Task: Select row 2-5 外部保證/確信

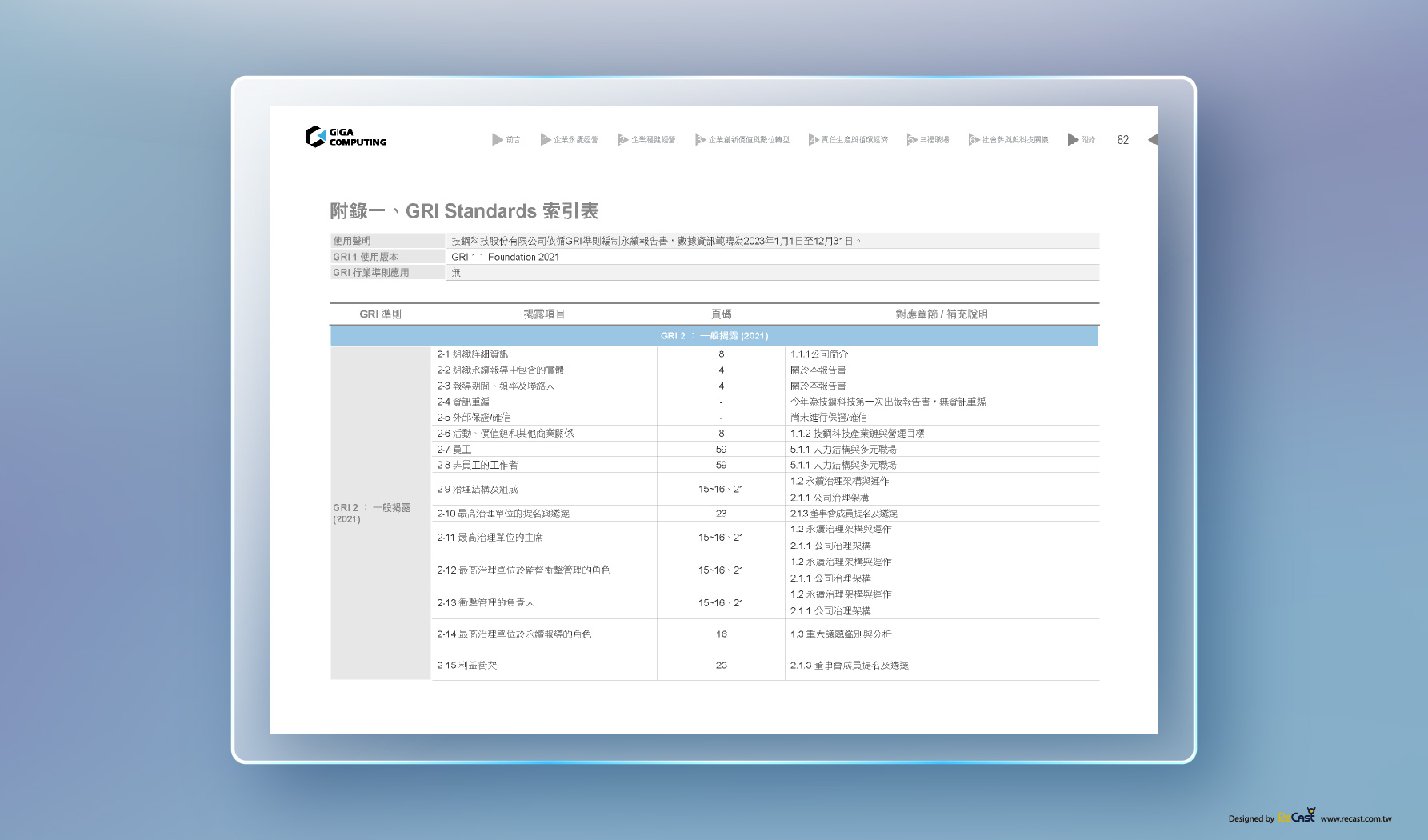Action: tap(766, 418)
